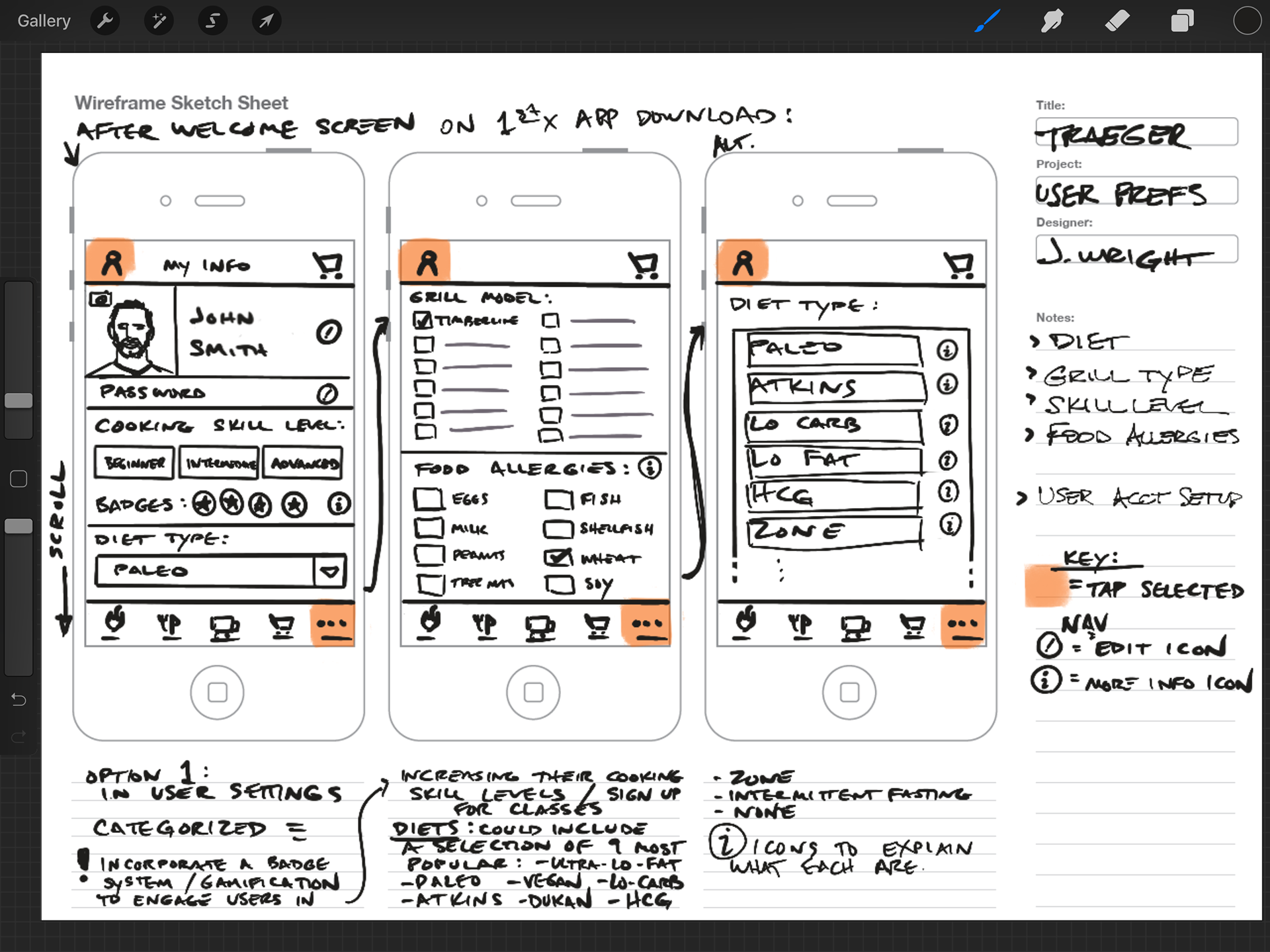Select the Brush tool
This screenshot has height=952, width=1270.
coord(987,21)
